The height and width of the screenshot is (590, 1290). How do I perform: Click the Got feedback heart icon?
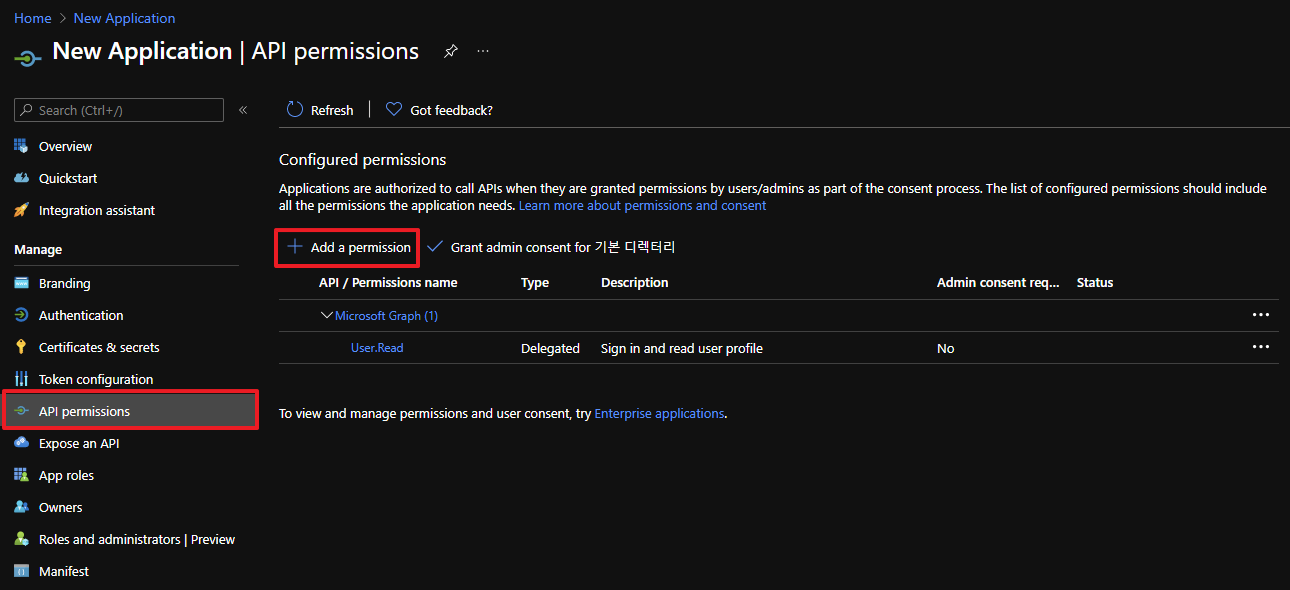point(394,110)
